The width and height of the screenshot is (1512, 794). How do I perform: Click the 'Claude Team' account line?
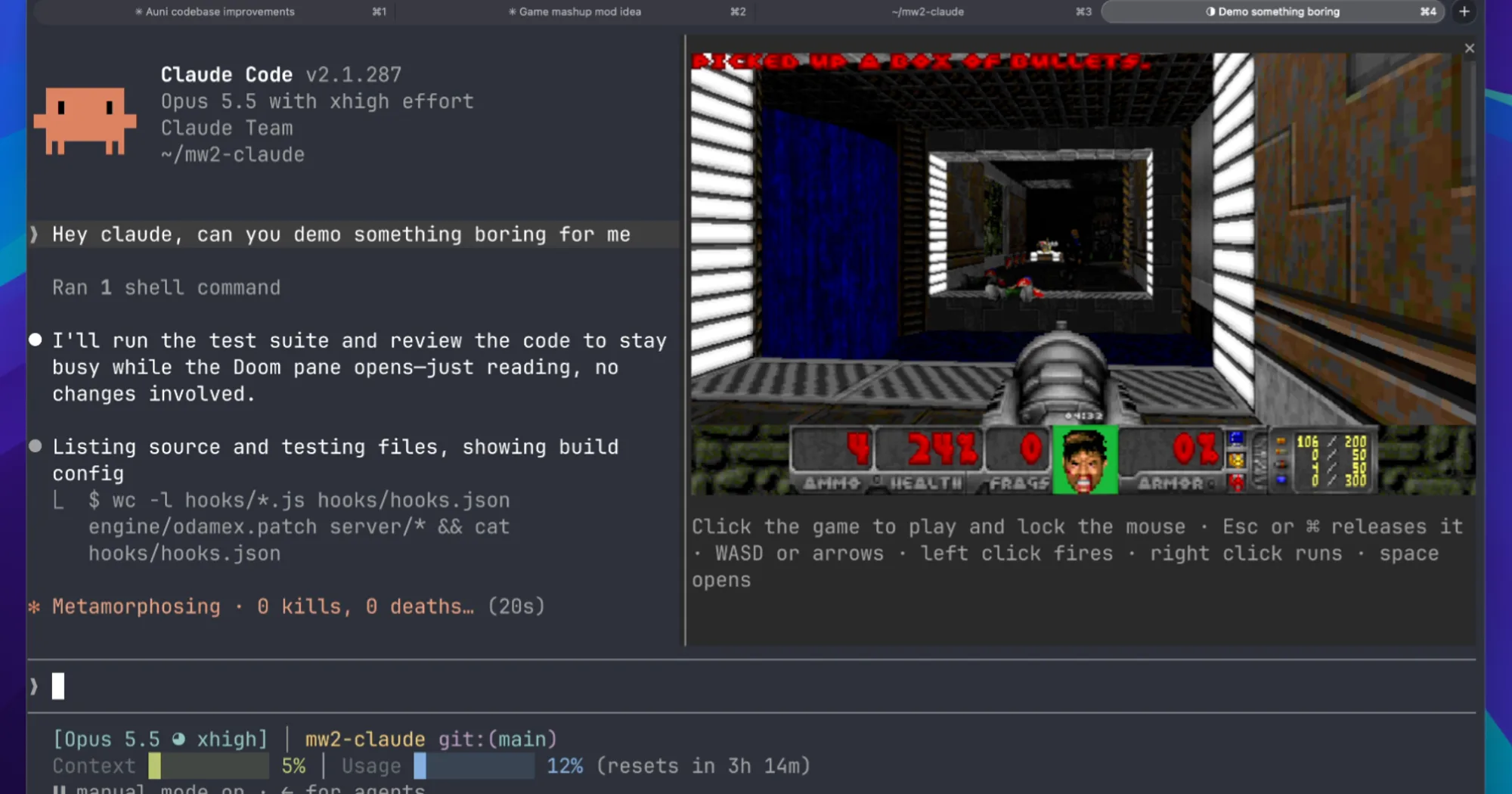(227, 128)
